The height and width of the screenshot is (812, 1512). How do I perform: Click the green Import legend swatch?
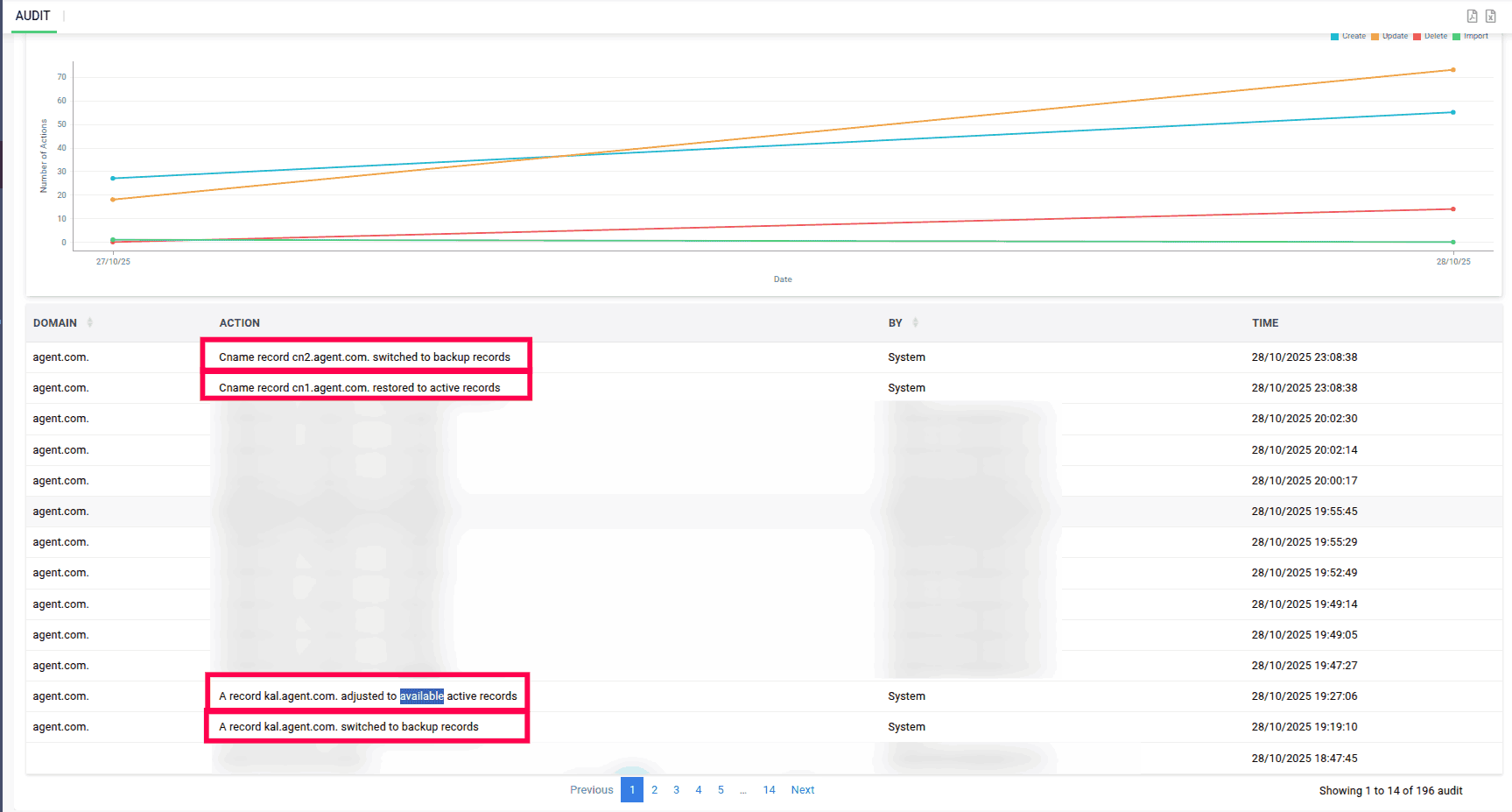point(1457,37)
